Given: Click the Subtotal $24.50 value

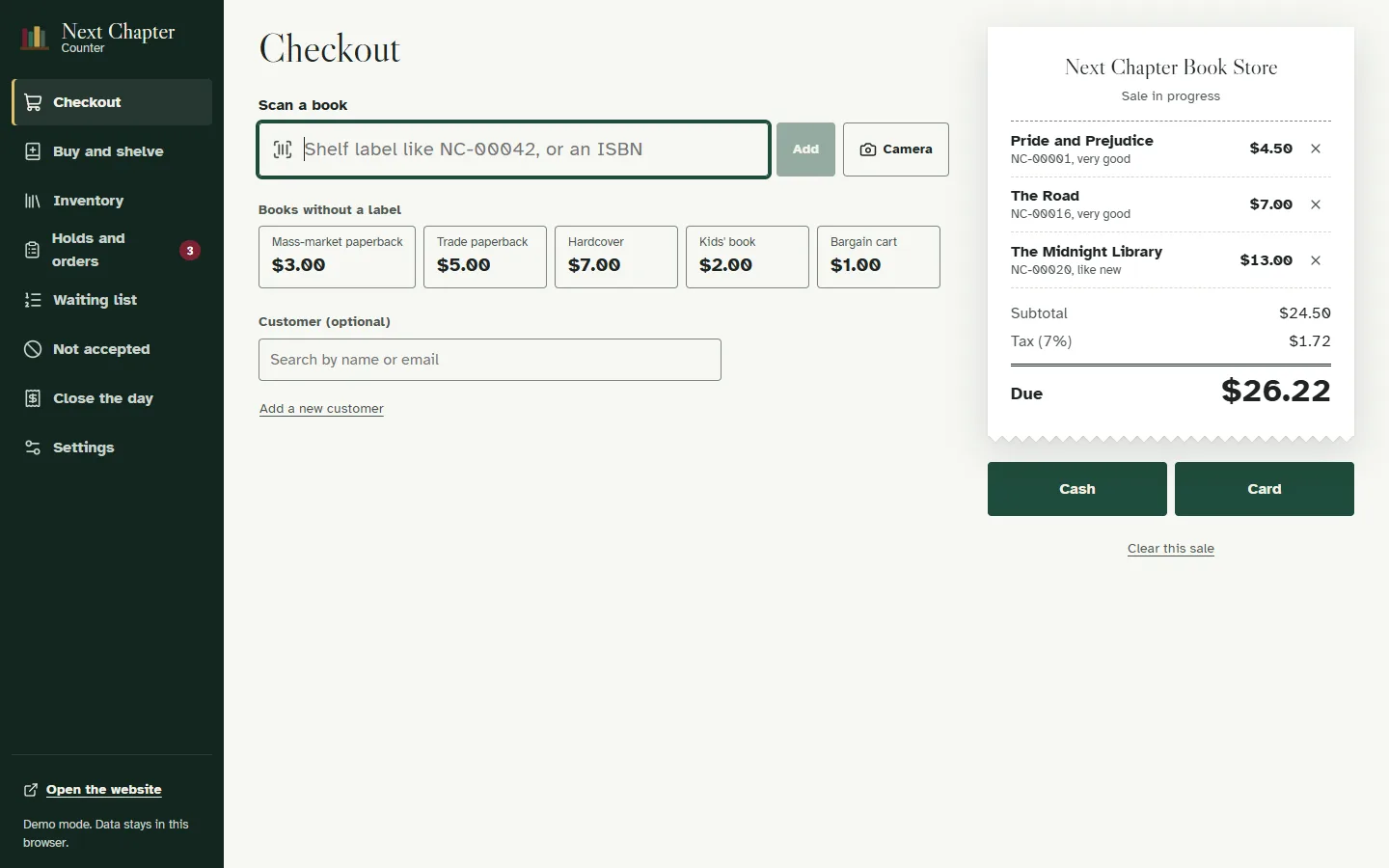Looking at the screenshot, I should coord(1305,313).
